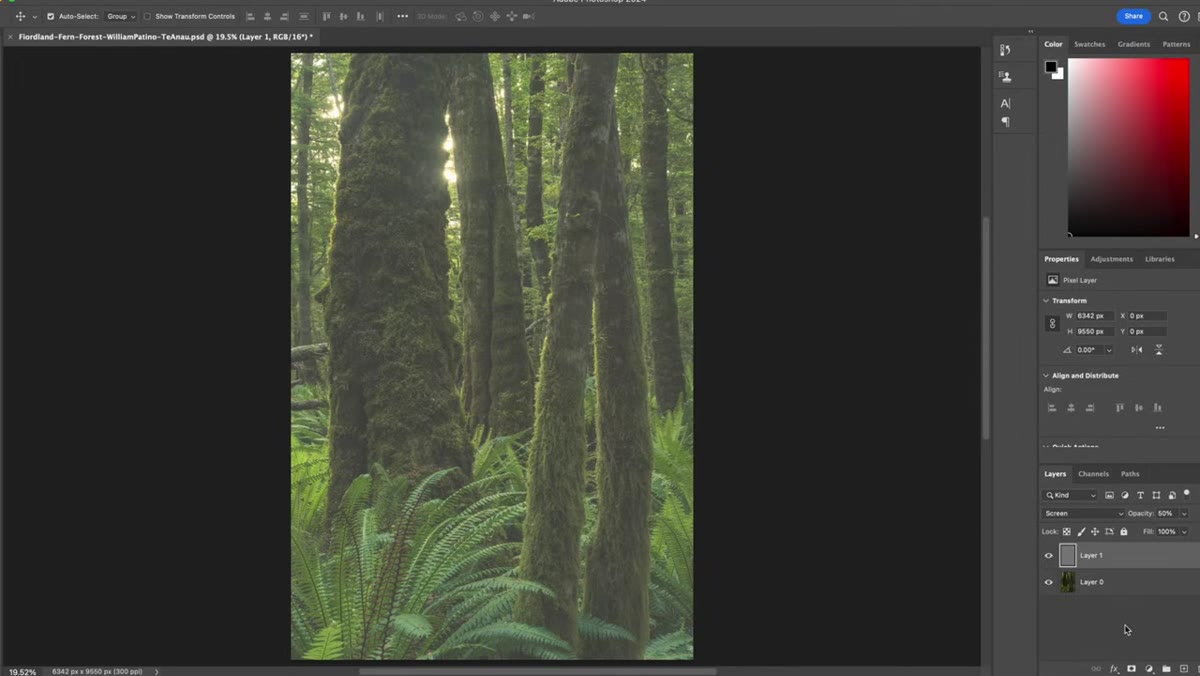Viewport: 1200px width, 676px height.
Task: Collapse Align and Distribute section
Action: tap(1046, 375)
